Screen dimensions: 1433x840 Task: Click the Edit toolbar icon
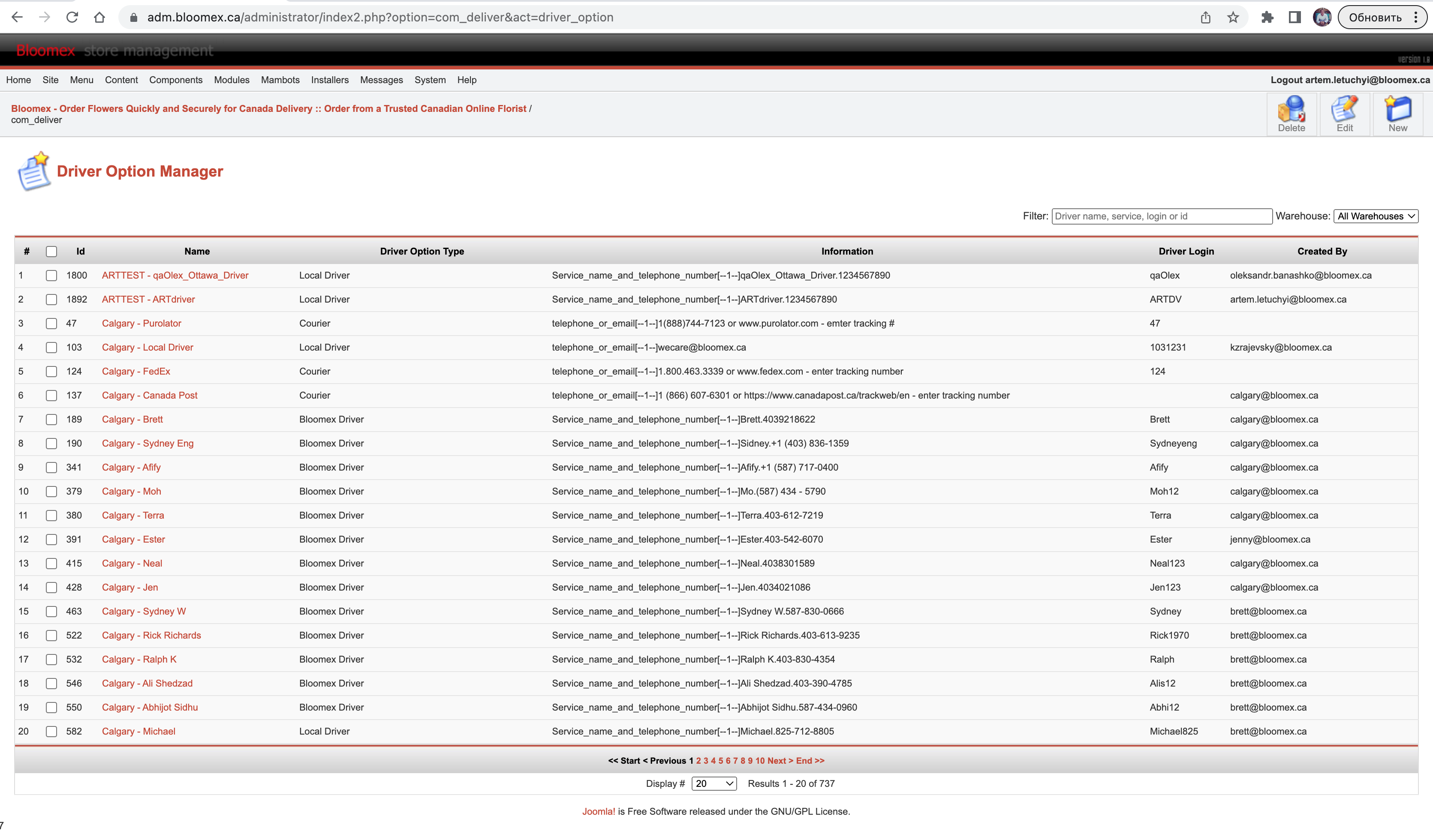tap(1344, 114)
